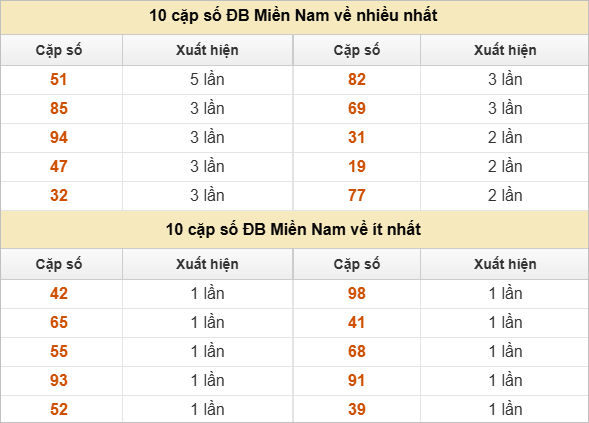Image resolution: width=589 pixels, height=423 pixels.
Task: Select pair number 77
Action: coord(356,195)
